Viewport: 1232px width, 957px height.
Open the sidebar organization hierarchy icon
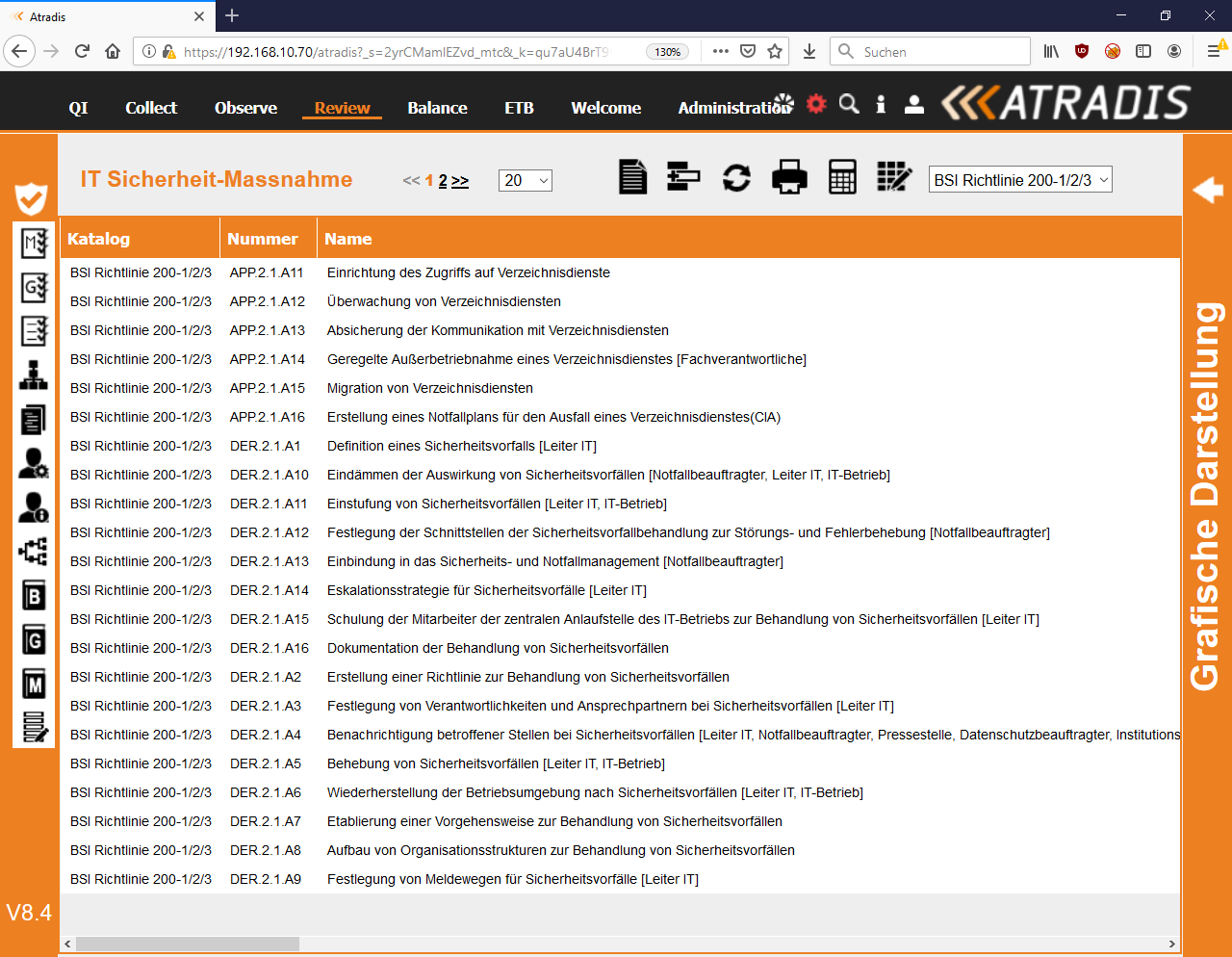pos(34,375)
